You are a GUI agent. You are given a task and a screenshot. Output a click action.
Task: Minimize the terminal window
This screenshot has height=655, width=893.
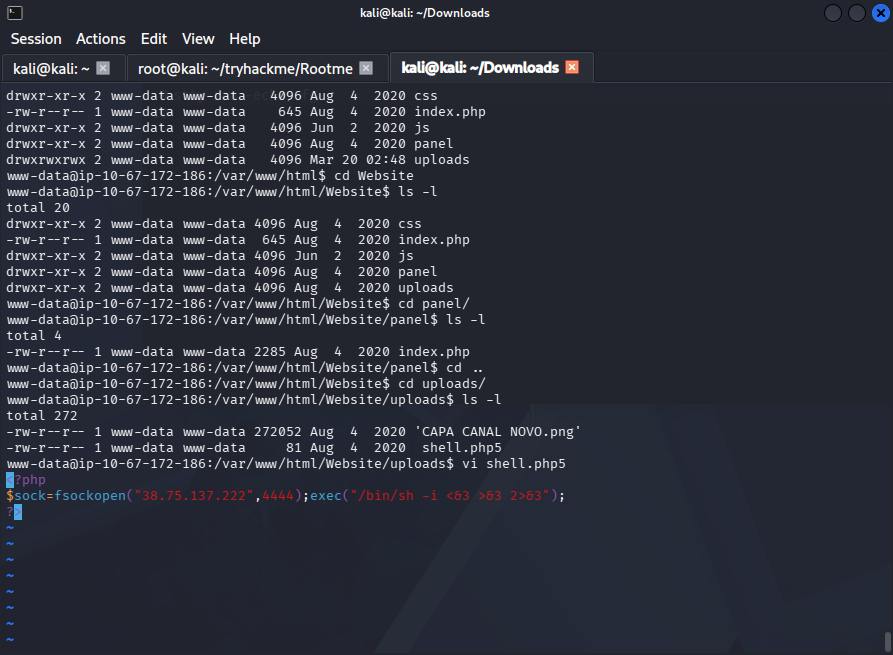pyautogui.click(x=833, y=13)
